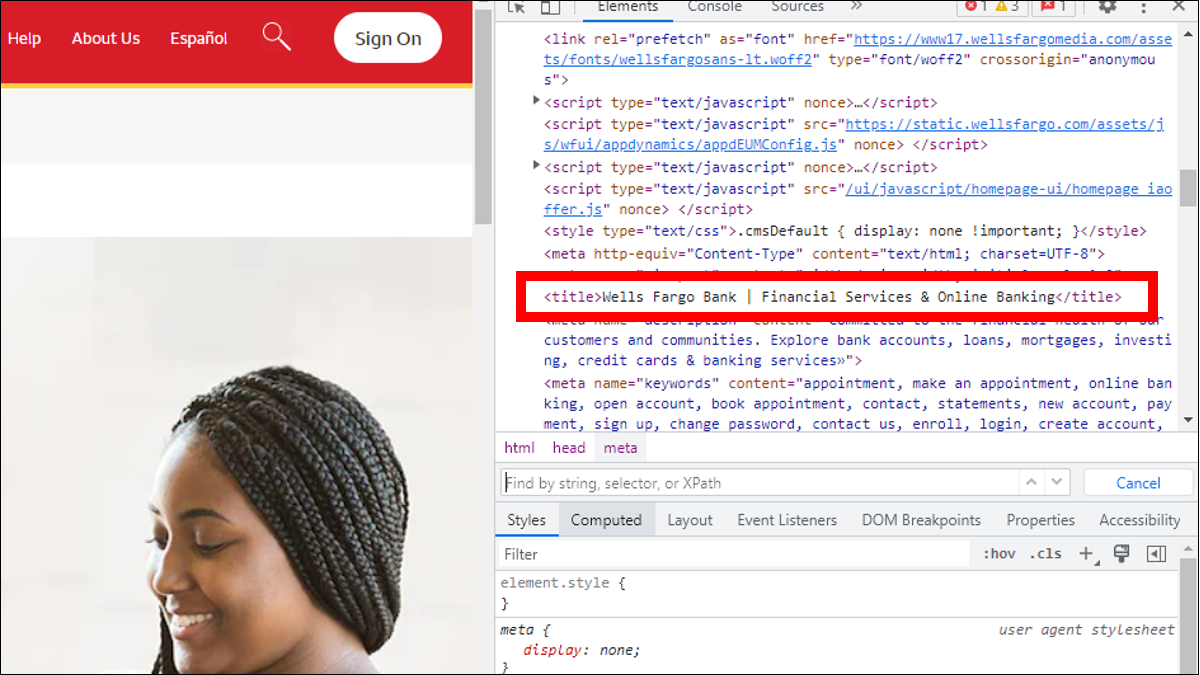Switch to the Elements tab
Image resolution: width=1200 pixels, height=675 pixels.
click(626, 7)
